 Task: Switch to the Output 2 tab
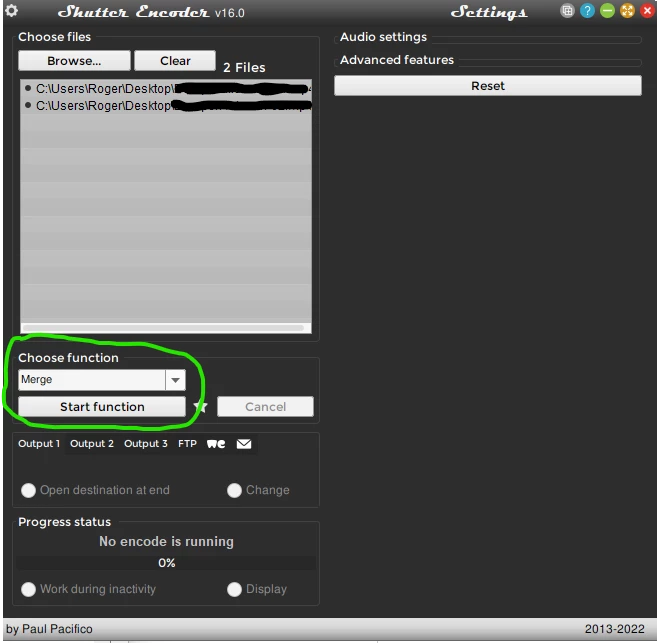[92, 444]
